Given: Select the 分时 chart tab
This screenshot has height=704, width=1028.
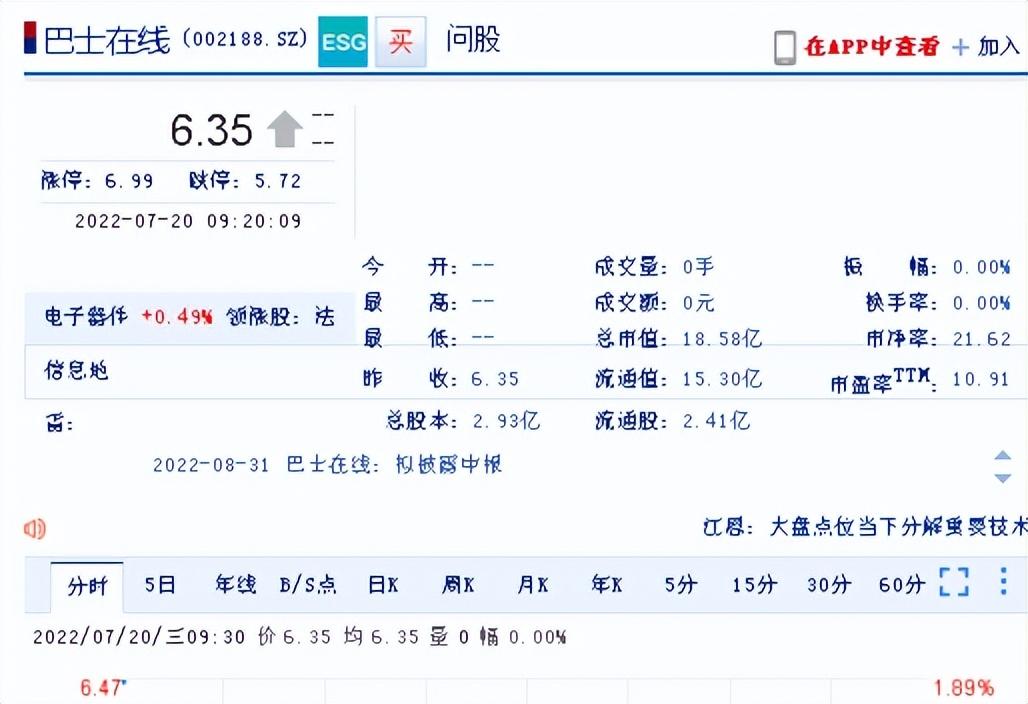Looking at the screenshot, I should 87,585.
